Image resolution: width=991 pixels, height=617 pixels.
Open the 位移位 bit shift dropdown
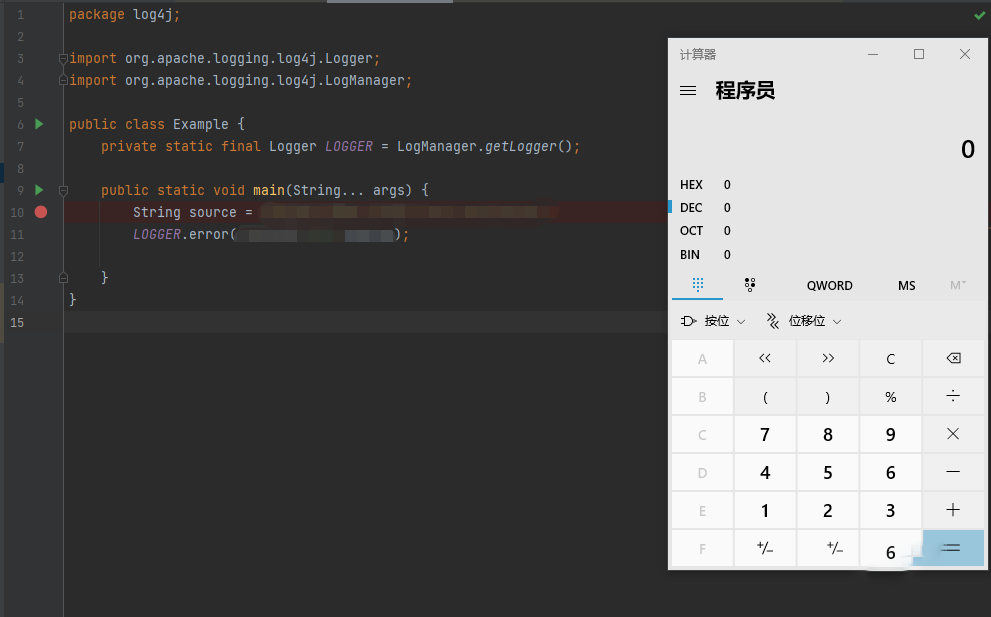(804, 321)
